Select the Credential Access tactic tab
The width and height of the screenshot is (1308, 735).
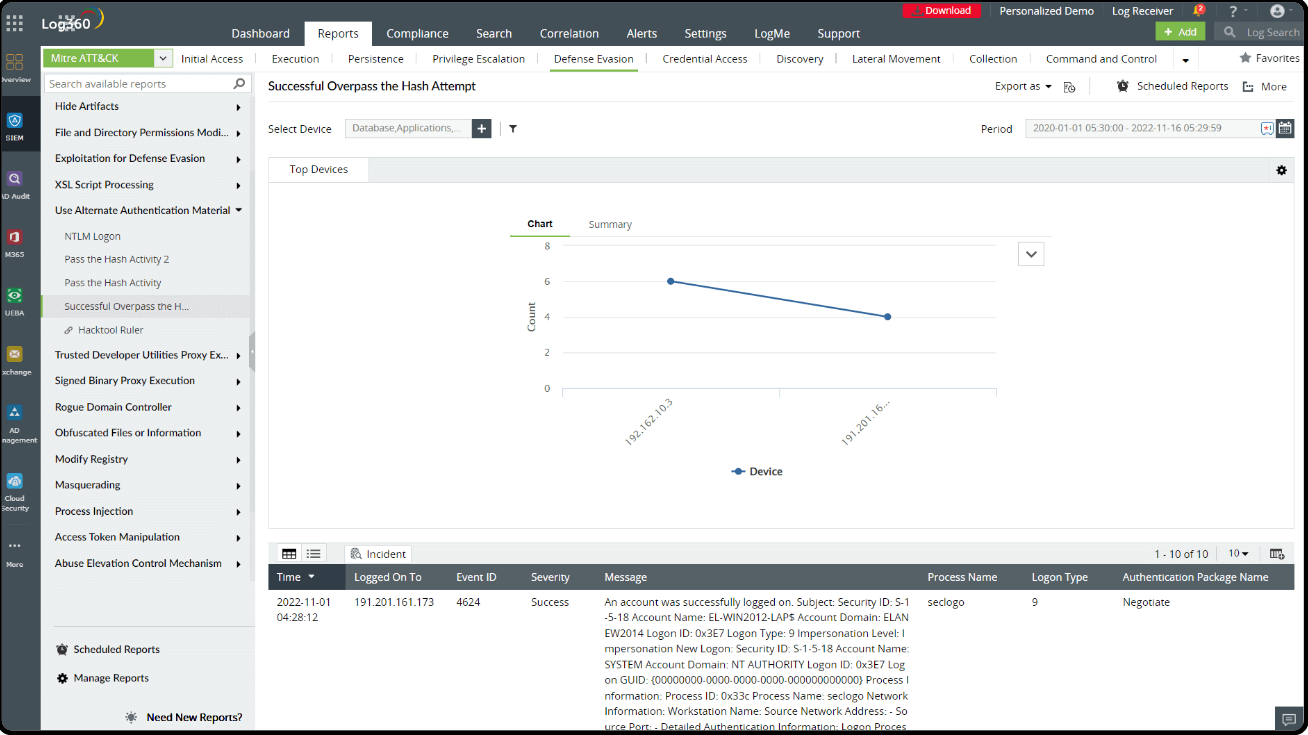click(x=705, y=59)
